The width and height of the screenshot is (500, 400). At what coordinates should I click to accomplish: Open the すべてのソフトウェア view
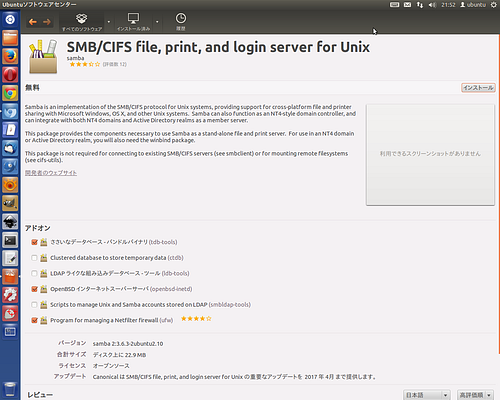[x=82, y=22]
